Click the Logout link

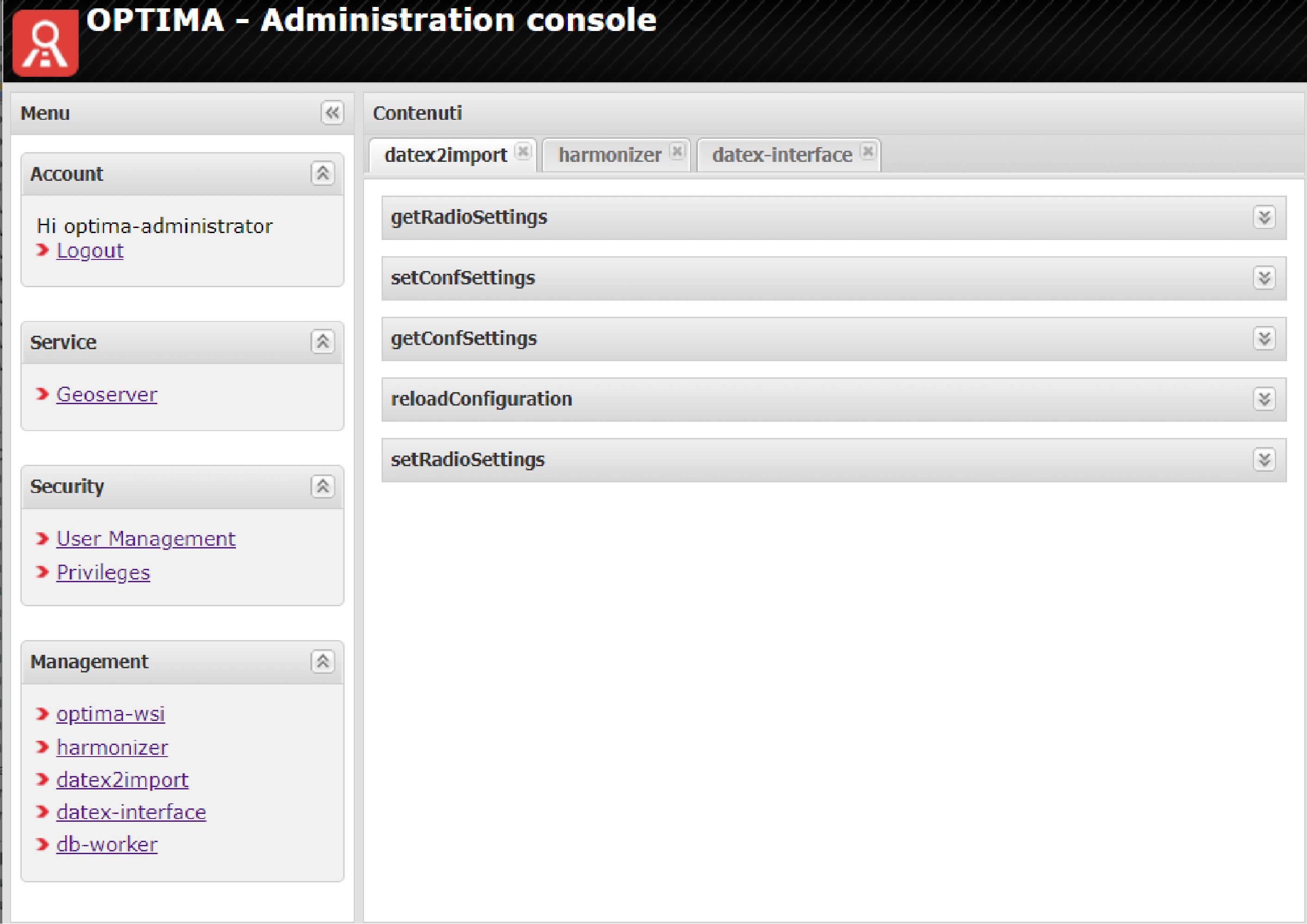click(90, 251)
